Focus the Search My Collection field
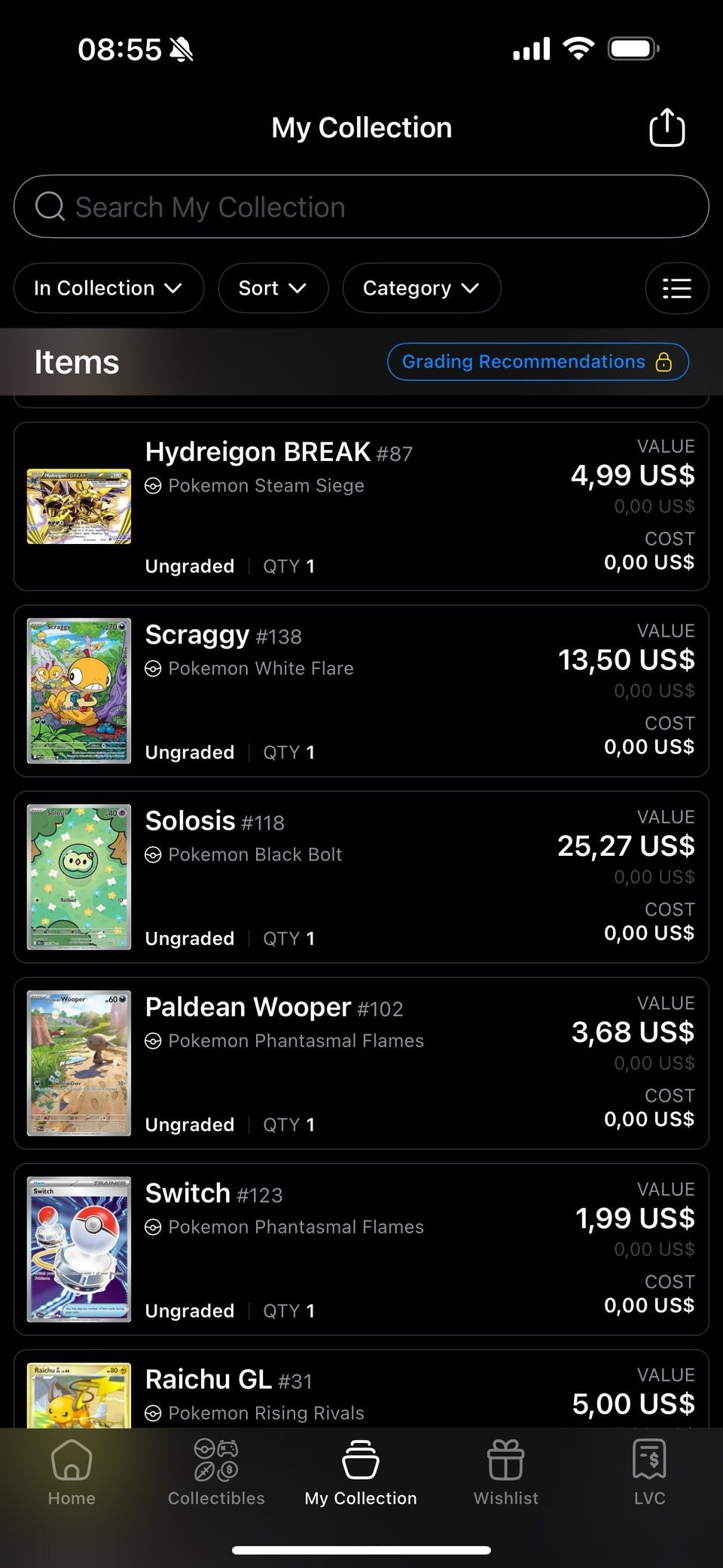The height and width of the screenshot is (1568, 723). (x=361, y=206)
